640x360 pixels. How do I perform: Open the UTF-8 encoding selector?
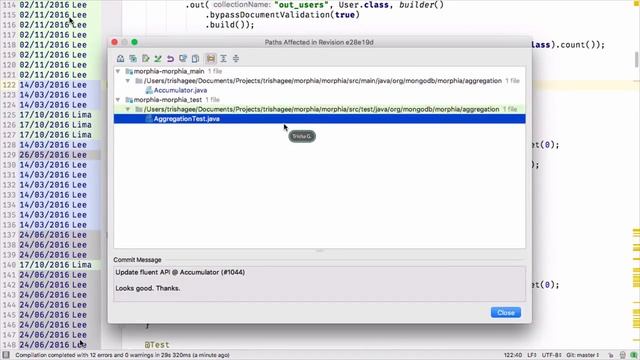point(551,355)
